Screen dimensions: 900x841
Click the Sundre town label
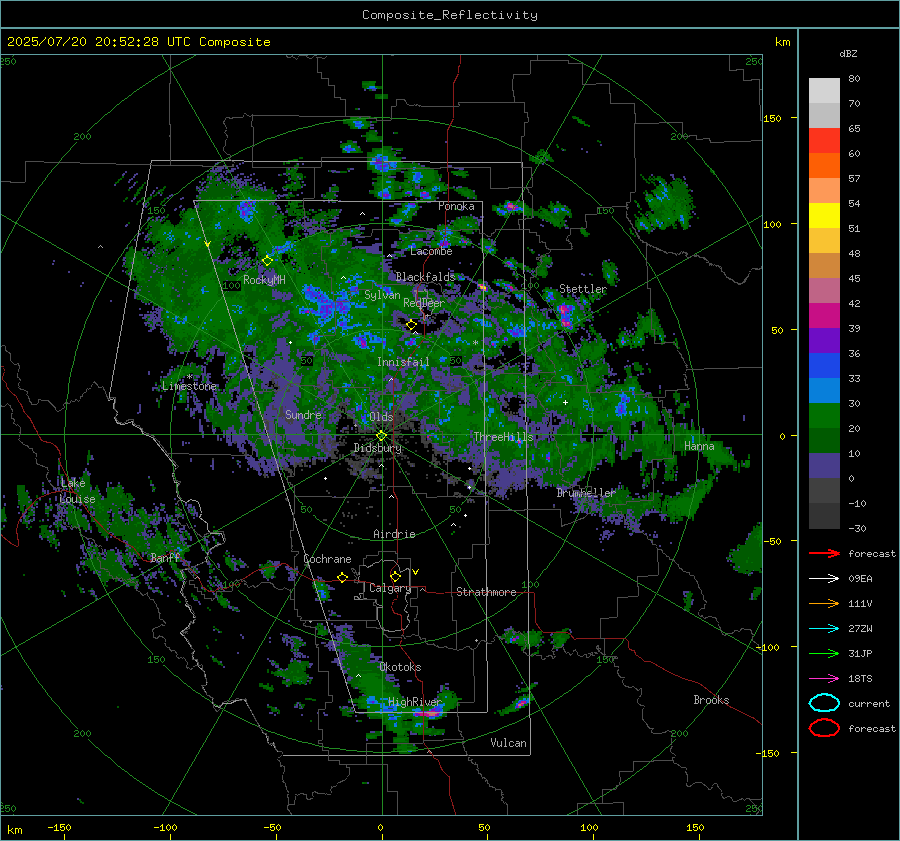click(x=303, y=414)
